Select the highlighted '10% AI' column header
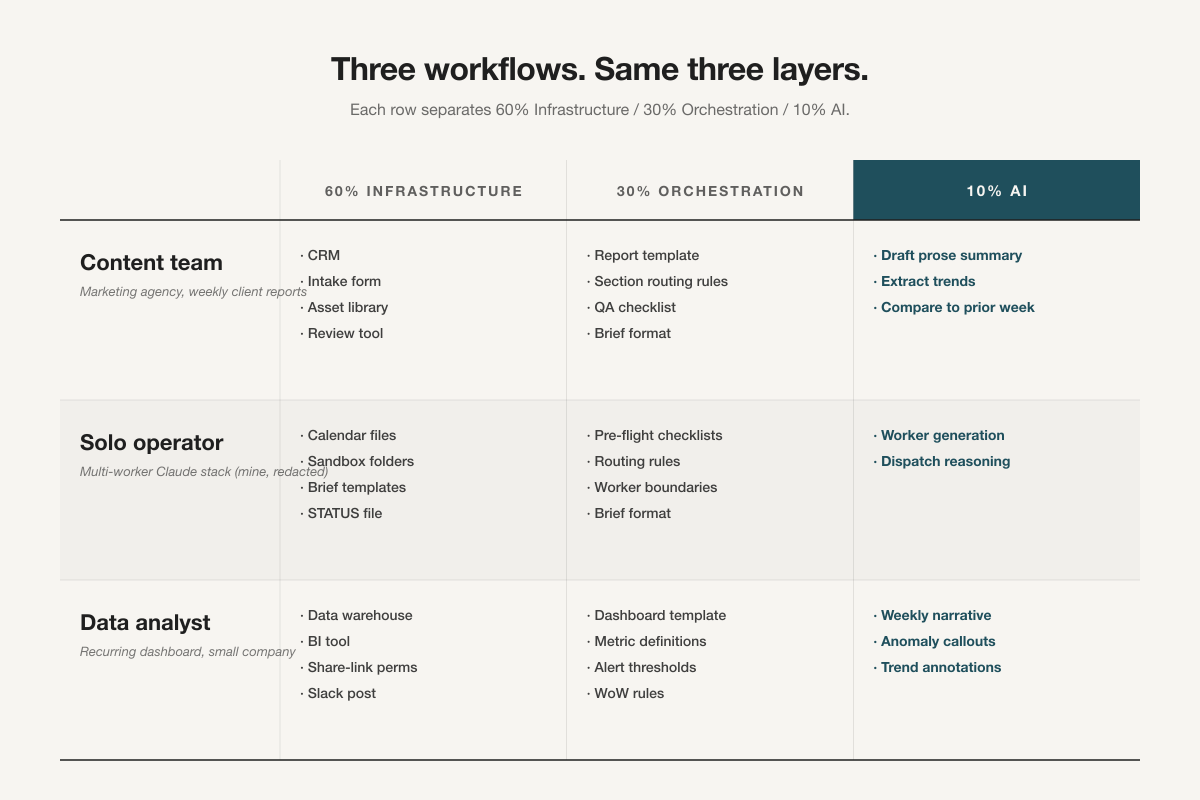The height and width of the screenshot is (800, 1200). pos(997,190)
